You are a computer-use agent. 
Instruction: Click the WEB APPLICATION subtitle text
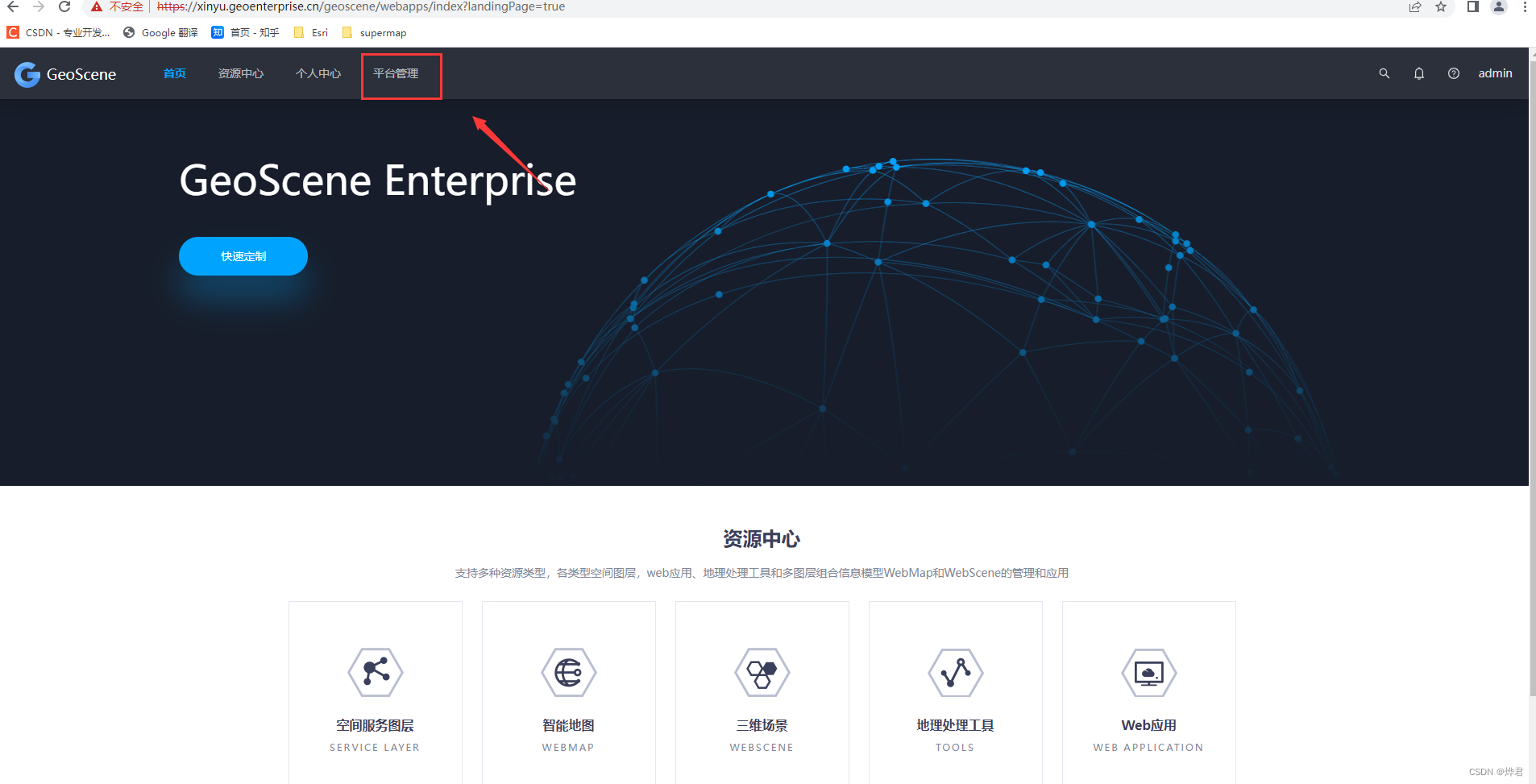(1148, 748)
